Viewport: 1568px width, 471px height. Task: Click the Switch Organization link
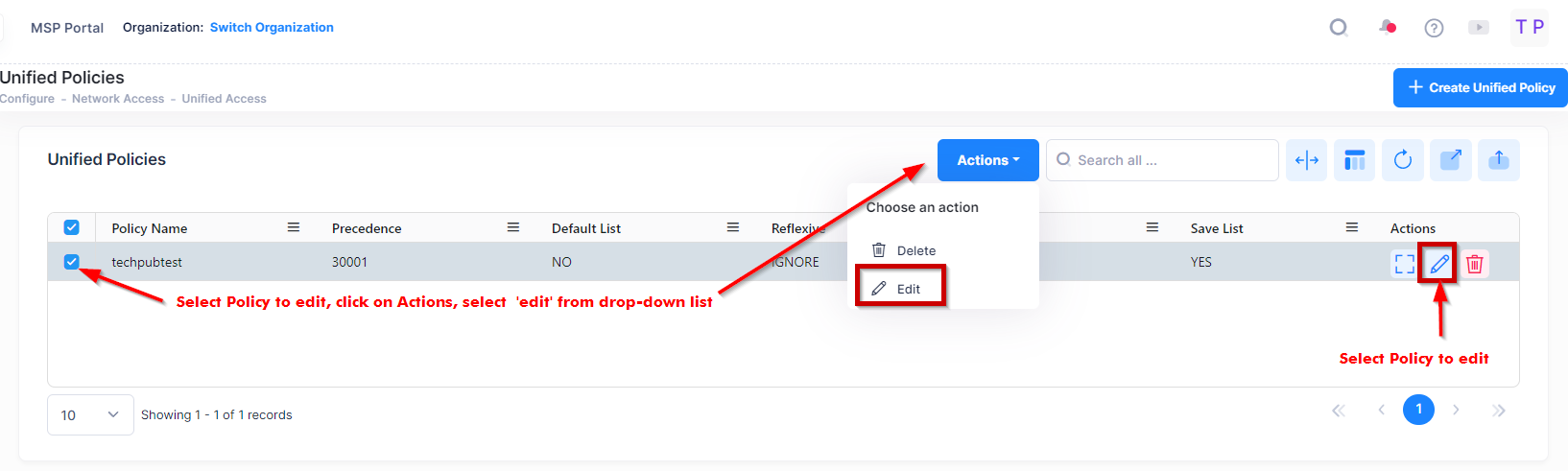[272, 27]
